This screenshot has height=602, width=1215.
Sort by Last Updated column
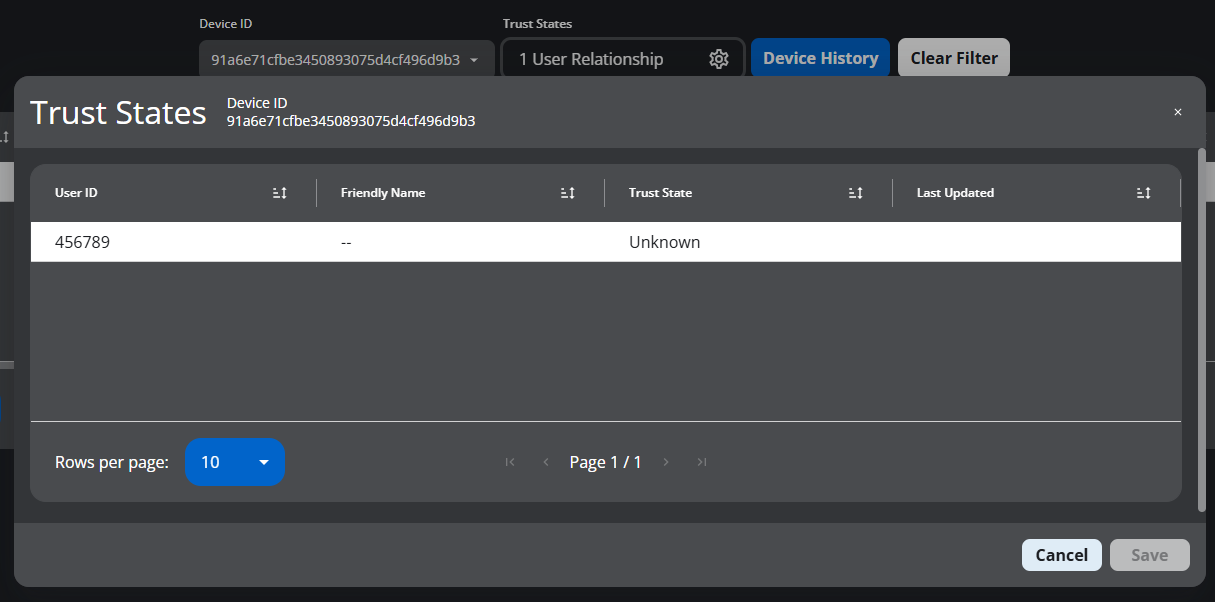(1144, 193)
